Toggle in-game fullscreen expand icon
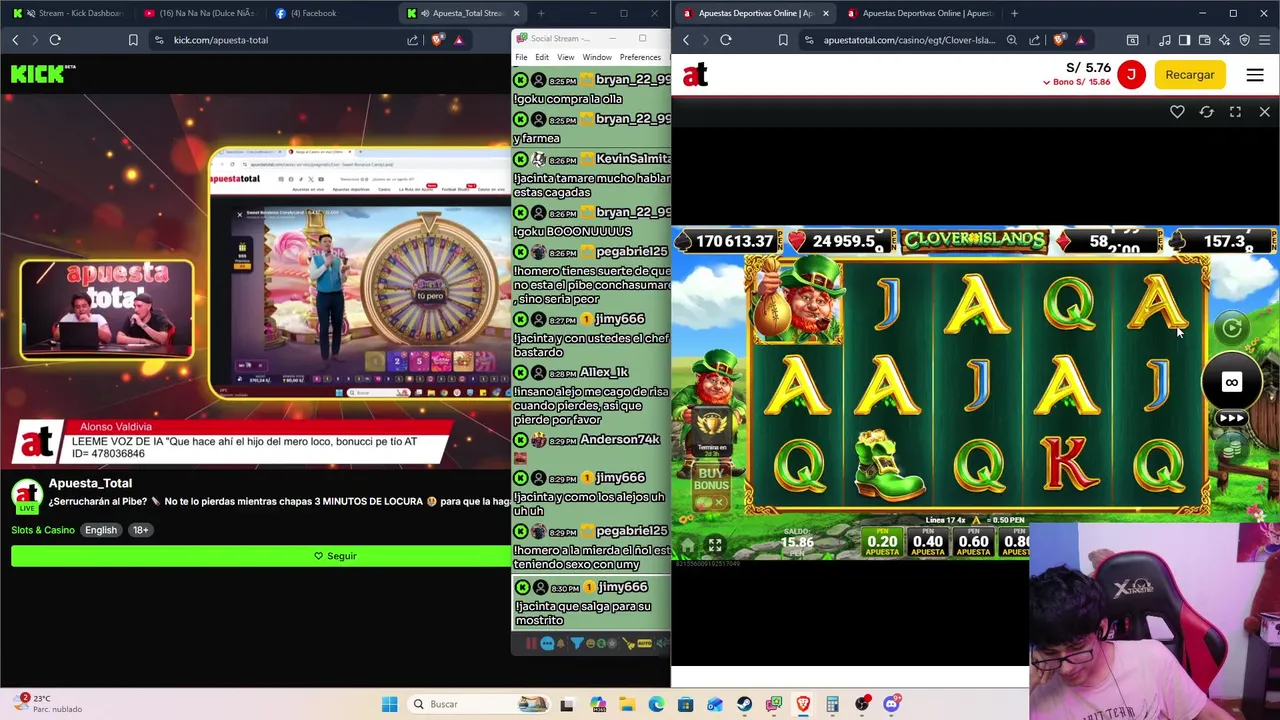This screenshot has height=720, width=1280. click(715, 545)
